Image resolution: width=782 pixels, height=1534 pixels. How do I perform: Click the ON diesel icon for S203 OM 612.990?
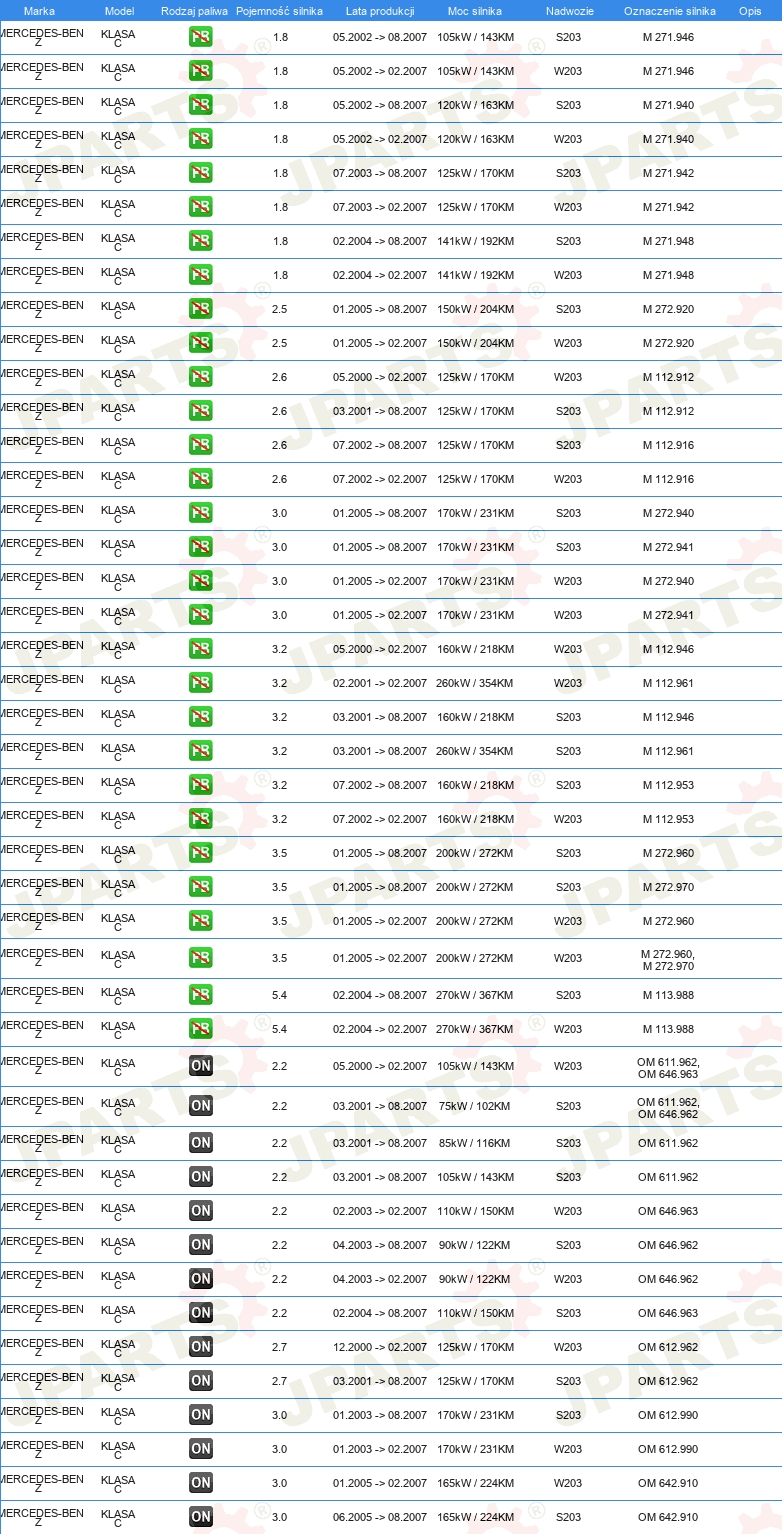click(x=201, y=1415)
